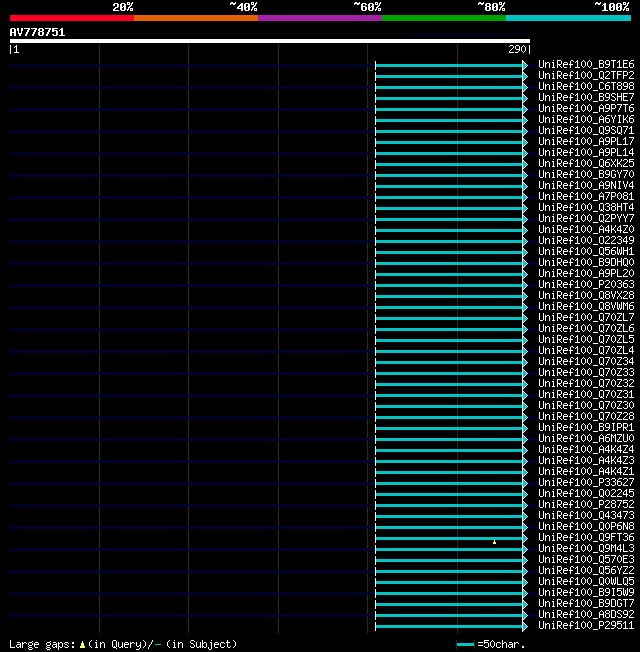Screen dimensions: 640x652
Task: Click the UniRef100_A8DS92 label
Action: pos(586,615)
